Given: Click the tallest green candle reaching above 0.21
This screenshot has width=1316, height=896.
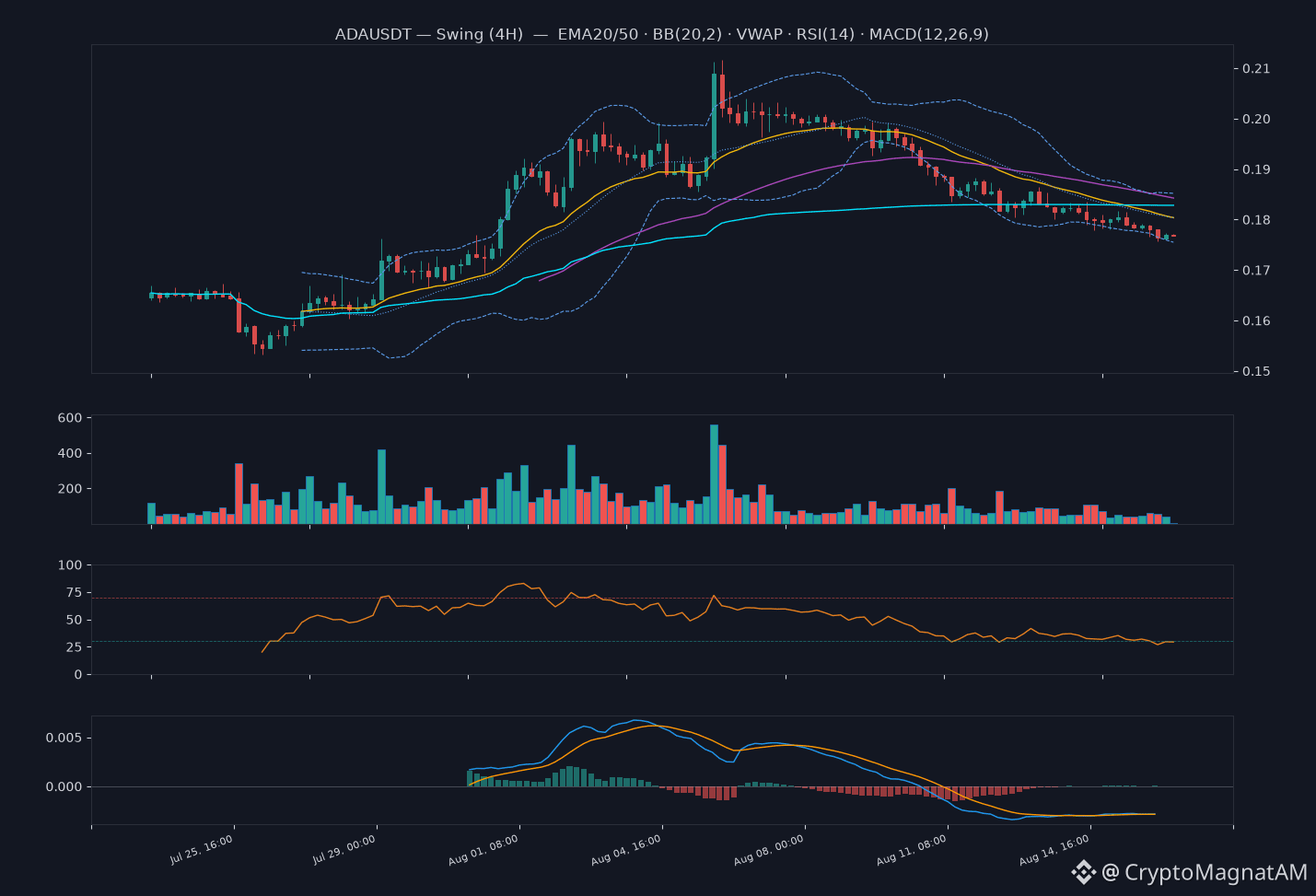Looking at the screenshot, I should (714, 117).
